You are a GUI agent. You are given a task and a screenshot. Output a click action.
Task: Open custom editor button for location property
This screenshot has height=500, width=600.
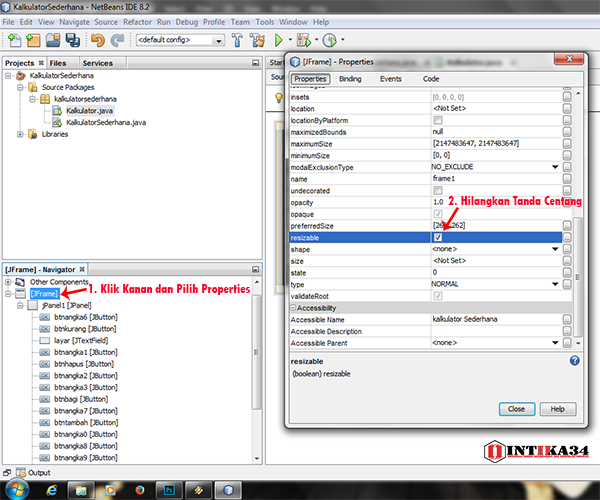[x=567, y=108]
